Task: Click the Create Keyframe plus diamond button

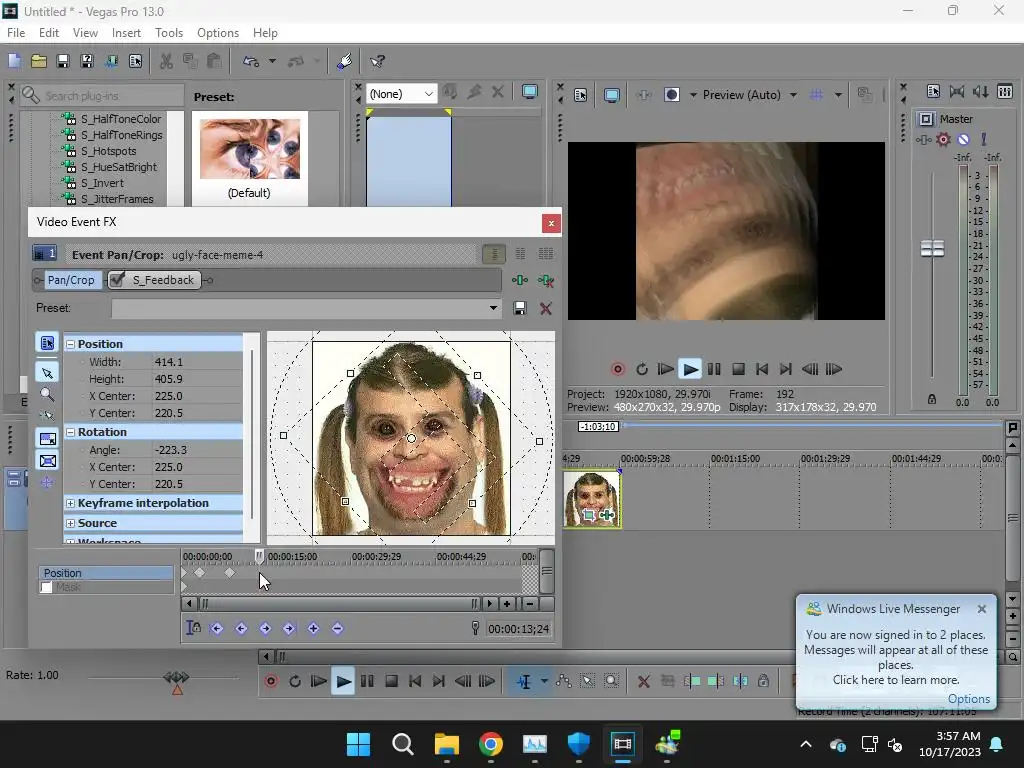Action: pyautogui.click(x=313, y=628)
